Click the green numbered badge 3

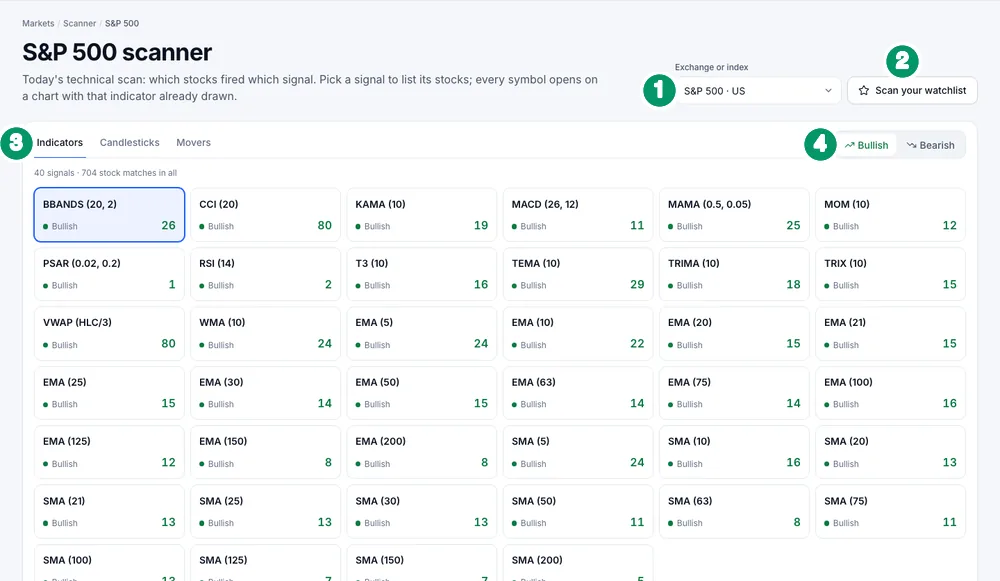click(16, 143)
